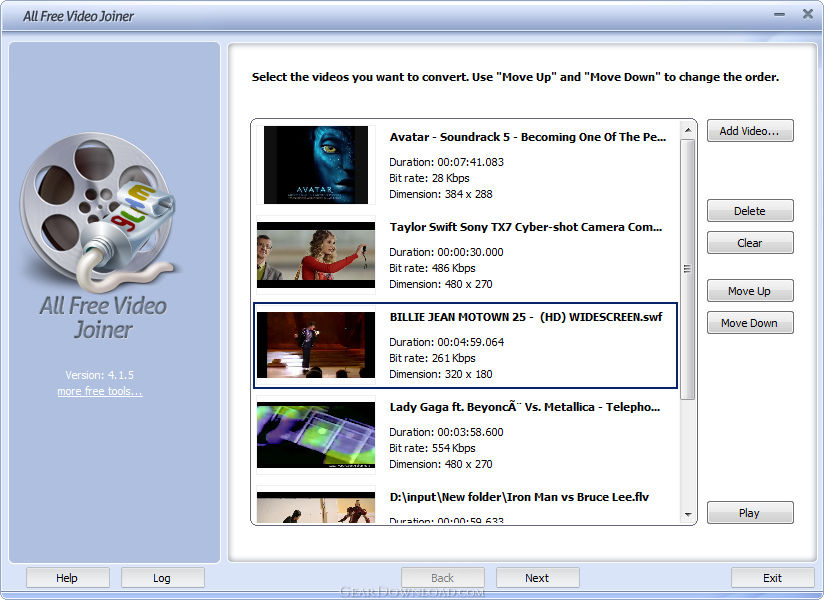Click Dimension 384 x 288 text
Viewport: 824px width, 600px height.
(x=440, y=194)
